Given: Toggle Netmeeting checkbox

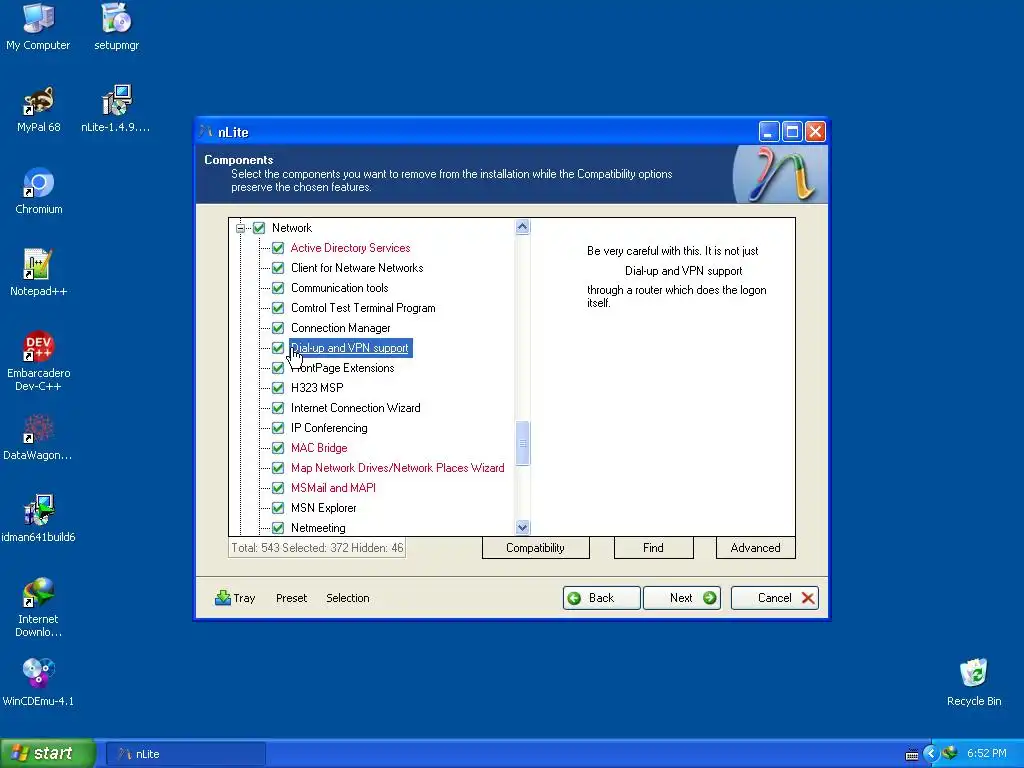Looking at the screenshot, I should [278, 528].
